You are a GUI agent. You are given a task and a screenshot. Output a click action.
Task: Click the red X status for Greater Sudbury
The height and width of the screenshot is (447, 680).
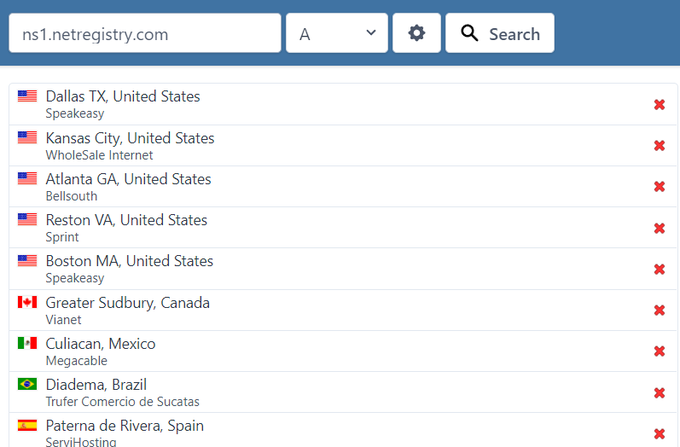point(659,310)
